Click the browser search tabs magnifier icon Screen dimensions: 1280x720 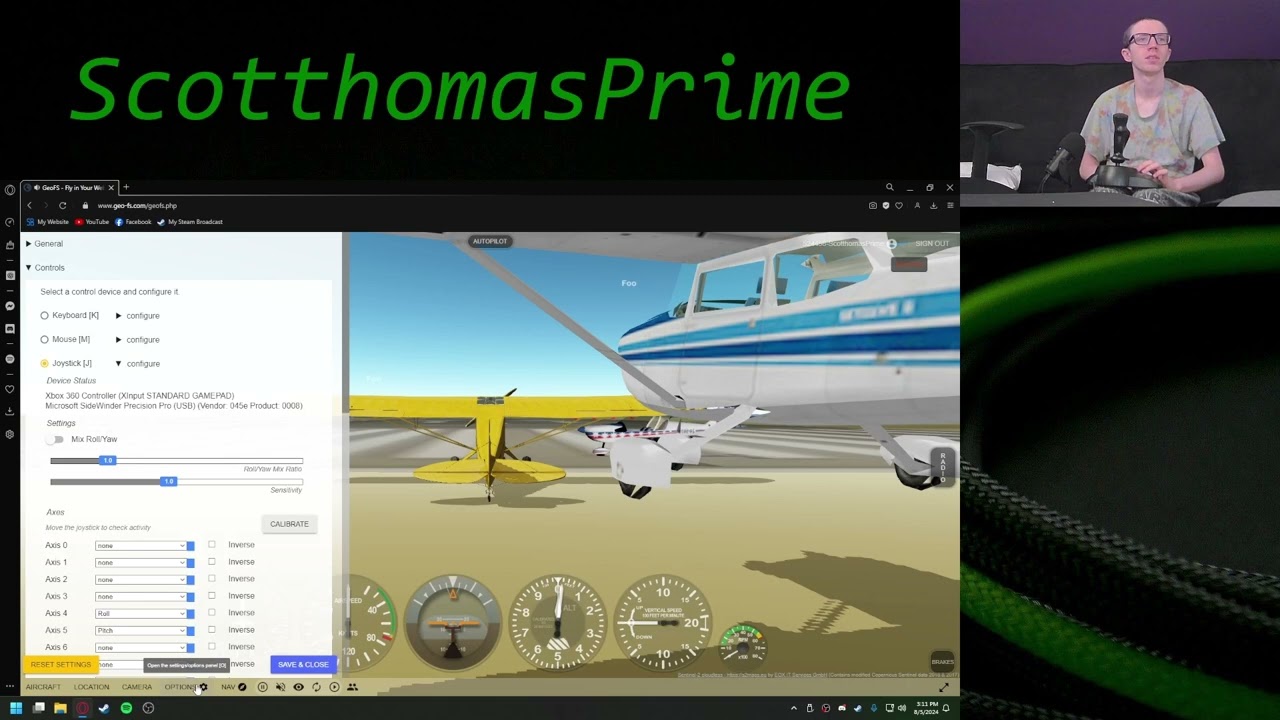889,187
